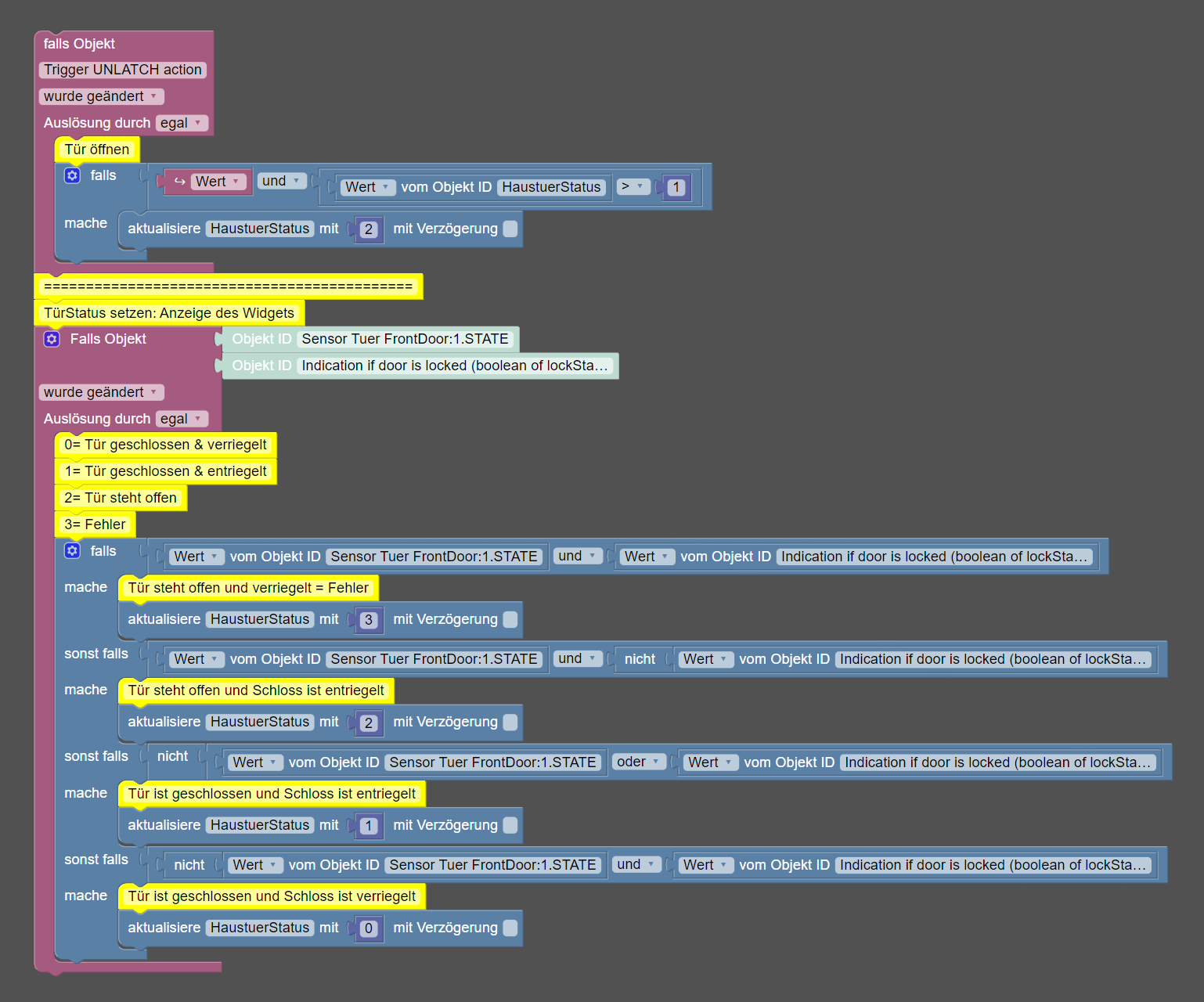Click 0= Tür geschlossen & verriegelt comment
The image size is (1204, 1002).
click(x=165, y=445)
